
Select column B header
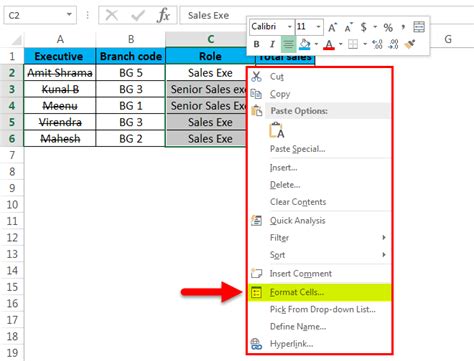[x=131, y=39]
